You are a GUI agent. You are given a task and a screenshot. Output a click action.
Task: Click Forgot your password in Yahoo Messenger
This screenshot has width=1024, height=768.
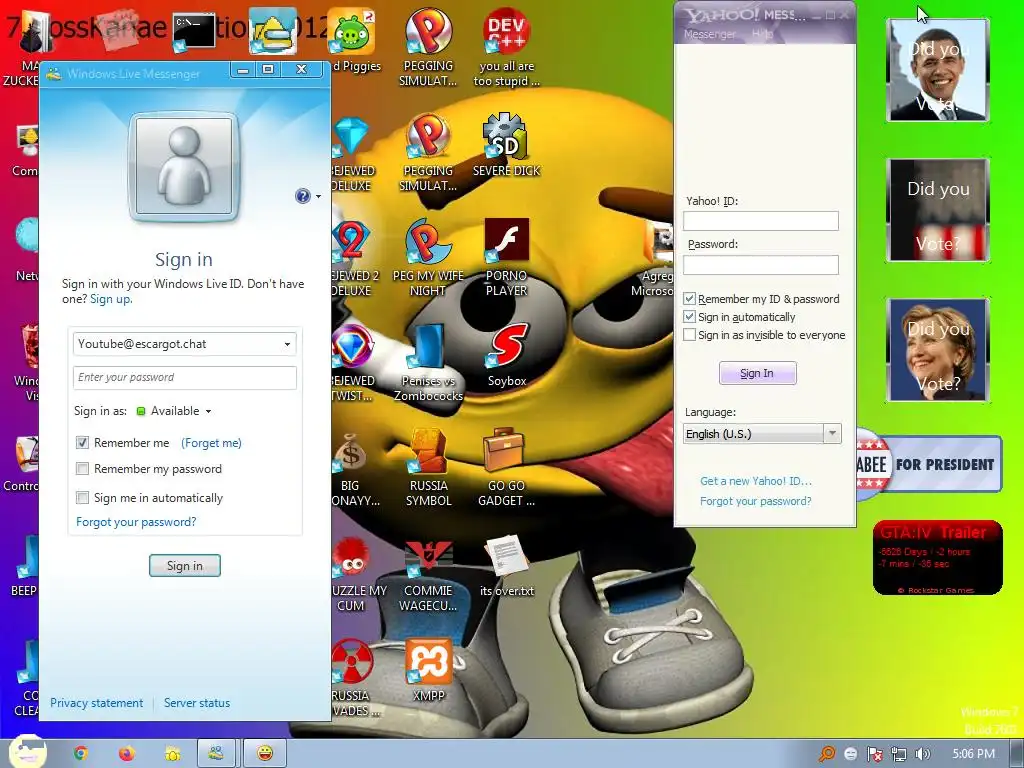(x=756, y=501)
